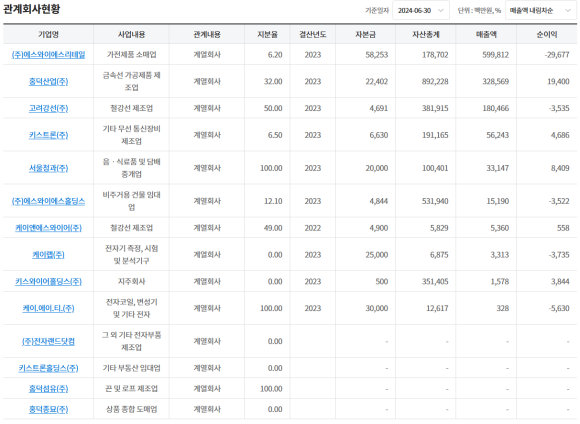The height and width of the screenshot is (424, 580).
Task: Select the 지주회사 business cell
Action: (x=131, y=282)
